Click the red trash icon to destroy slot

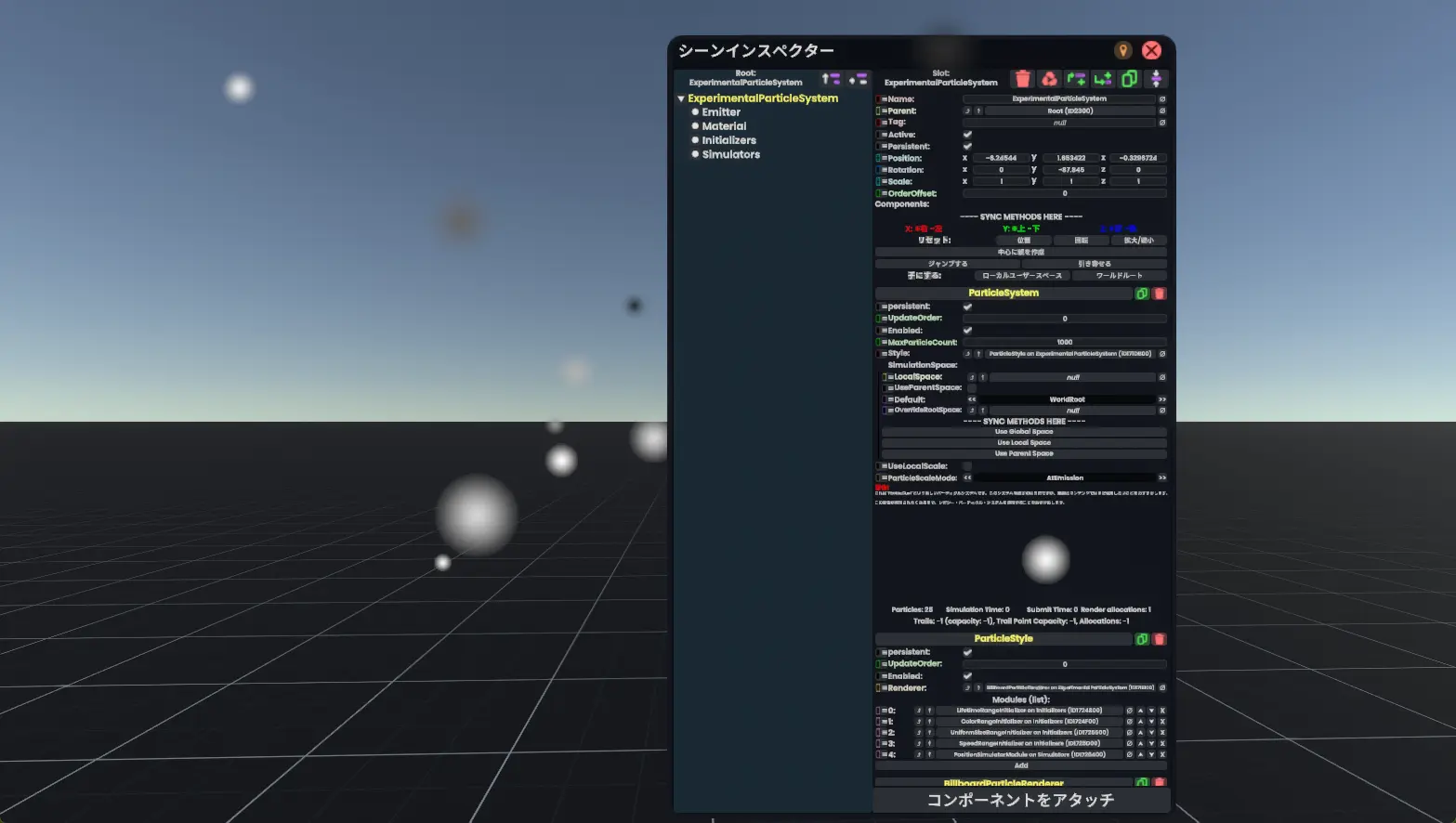pos(1023,79)
